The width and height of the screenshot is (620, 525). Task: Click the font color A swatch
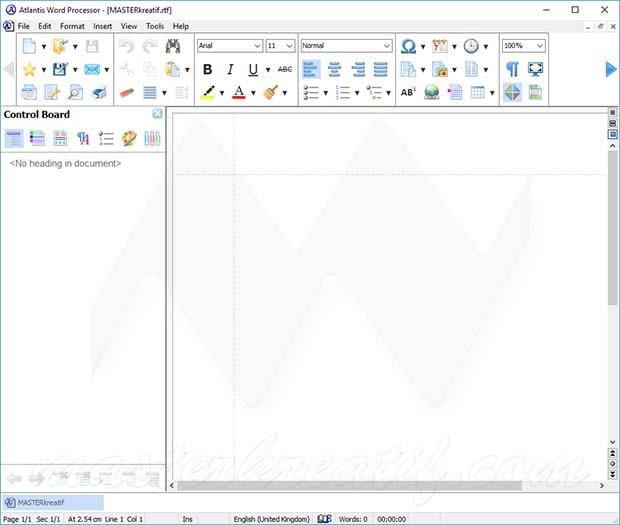(238, 93)
